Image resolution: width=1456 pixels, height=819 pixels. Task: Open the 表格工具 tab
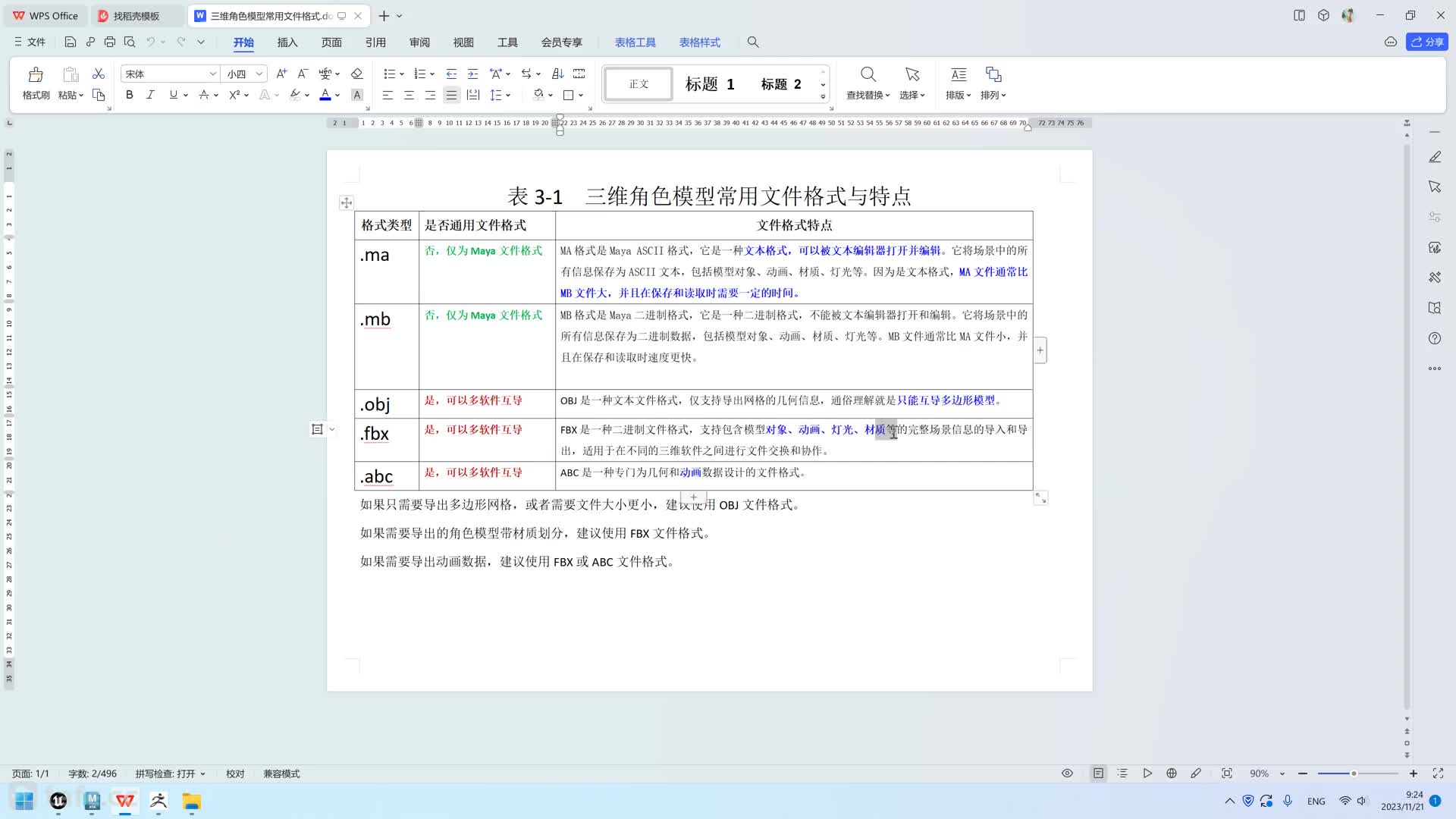pyautogui.click(x=635, y=42)
